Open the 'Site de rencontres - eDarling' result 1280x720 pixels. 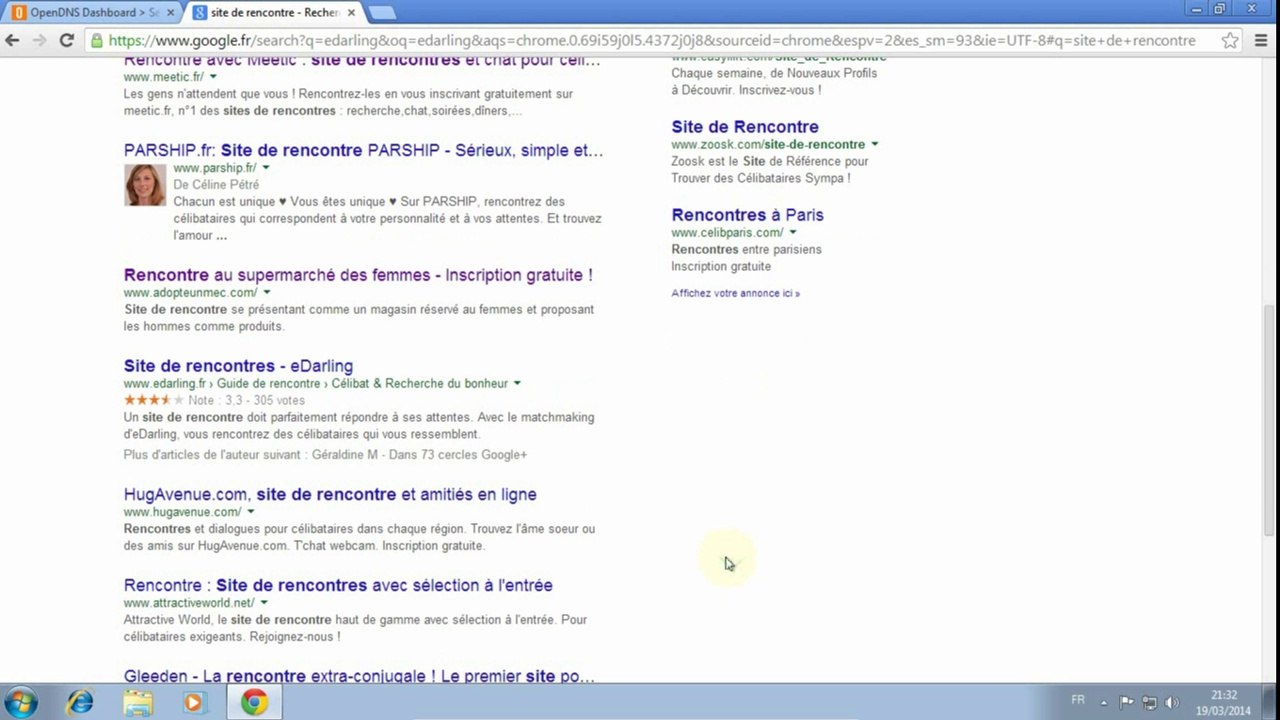click(238, 366)
